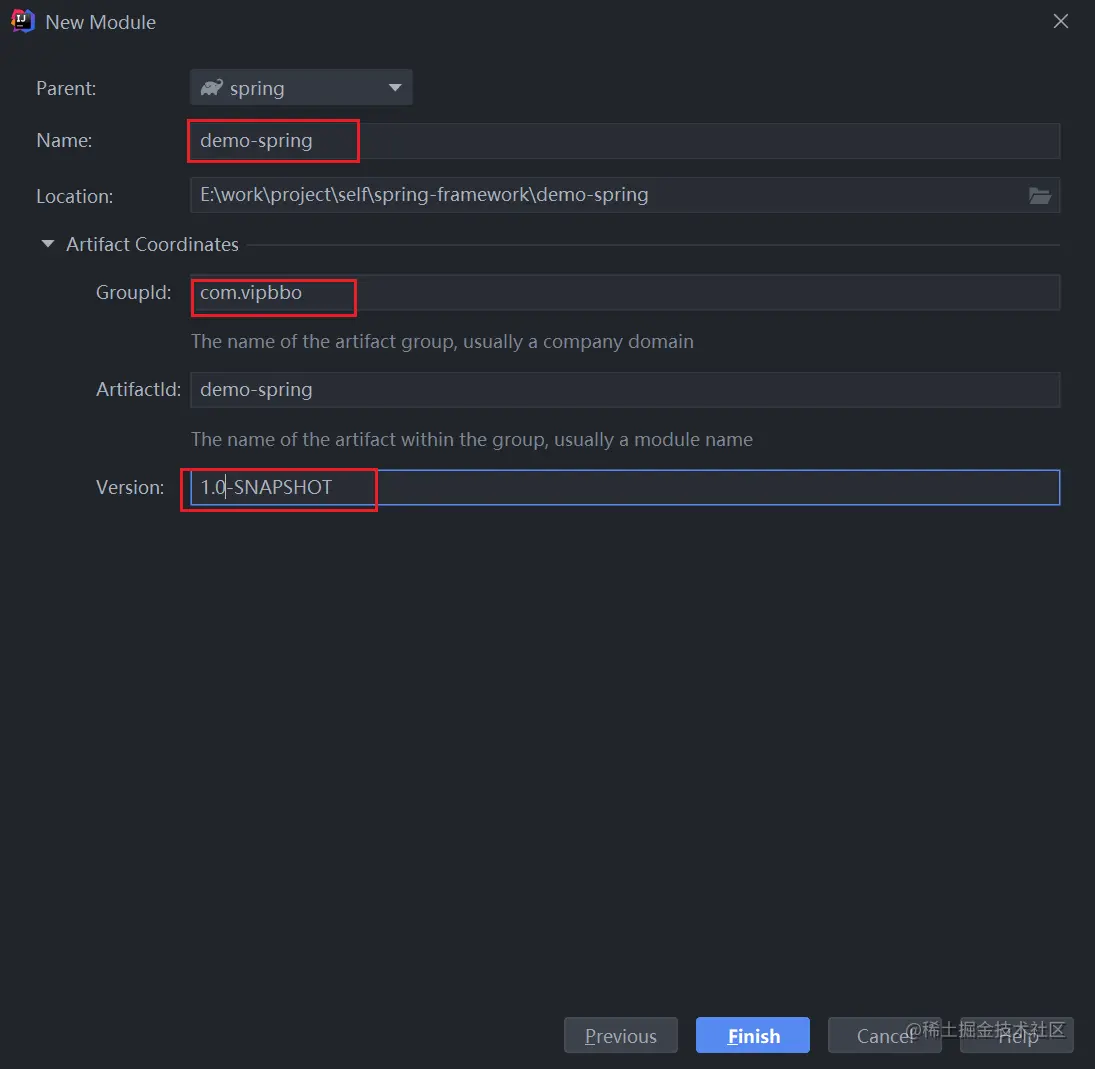Click the 'Location:' label
1095x1069 pixels.
pyautogui.click(x=75, y=196)
